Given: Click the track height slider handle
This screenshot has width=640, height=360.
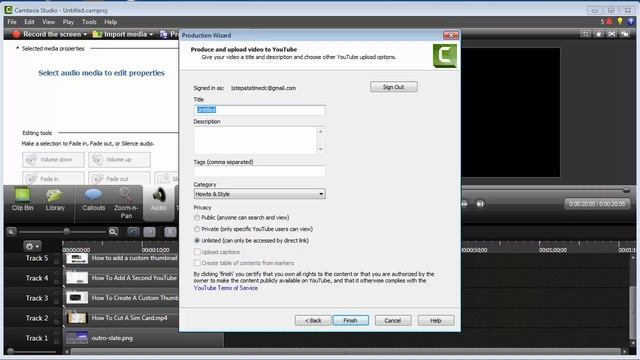Looking at the screenshot, I should [11, 351].
